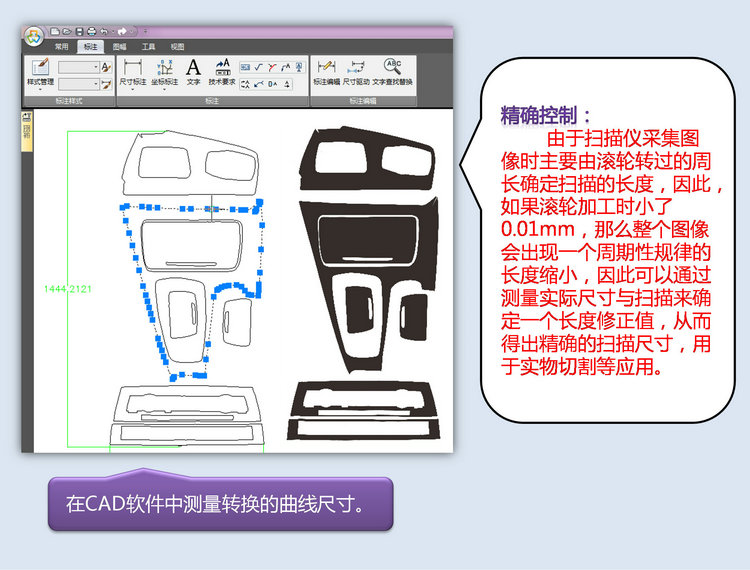Click the black scanned console image
This screenshot has width=750, height=570.
point(369,287)
